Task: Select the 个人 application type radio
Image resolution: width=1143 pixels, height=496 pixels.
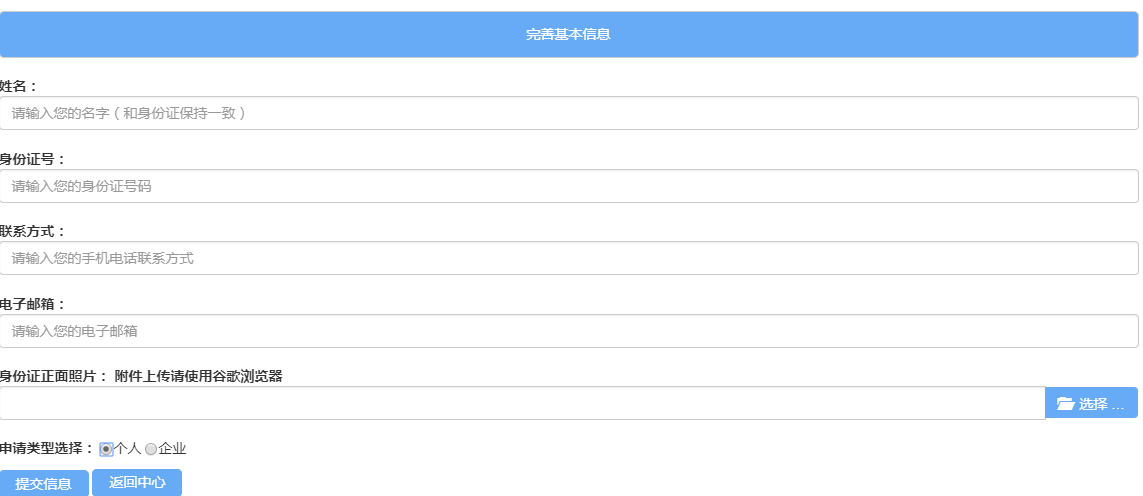Action: (x=107, y=449)
